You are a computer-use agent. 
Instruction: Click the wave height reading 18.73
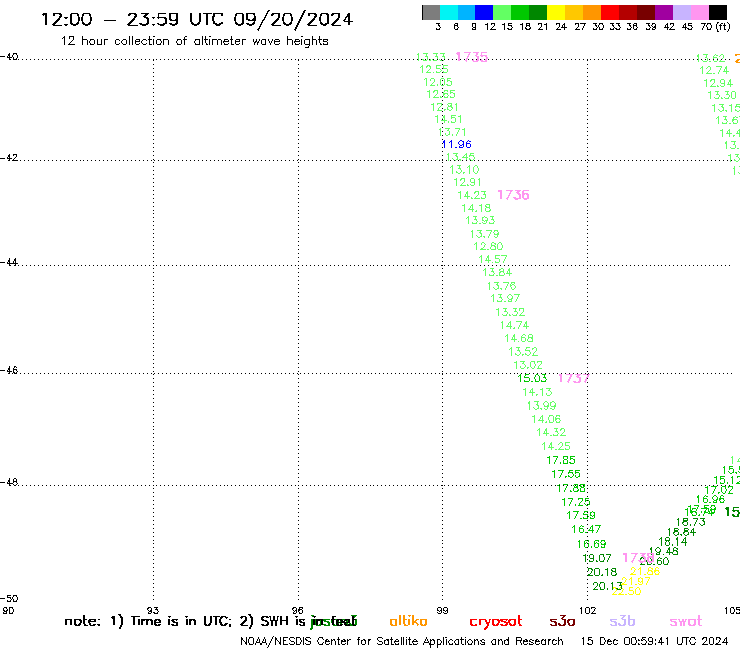(691, 522)
